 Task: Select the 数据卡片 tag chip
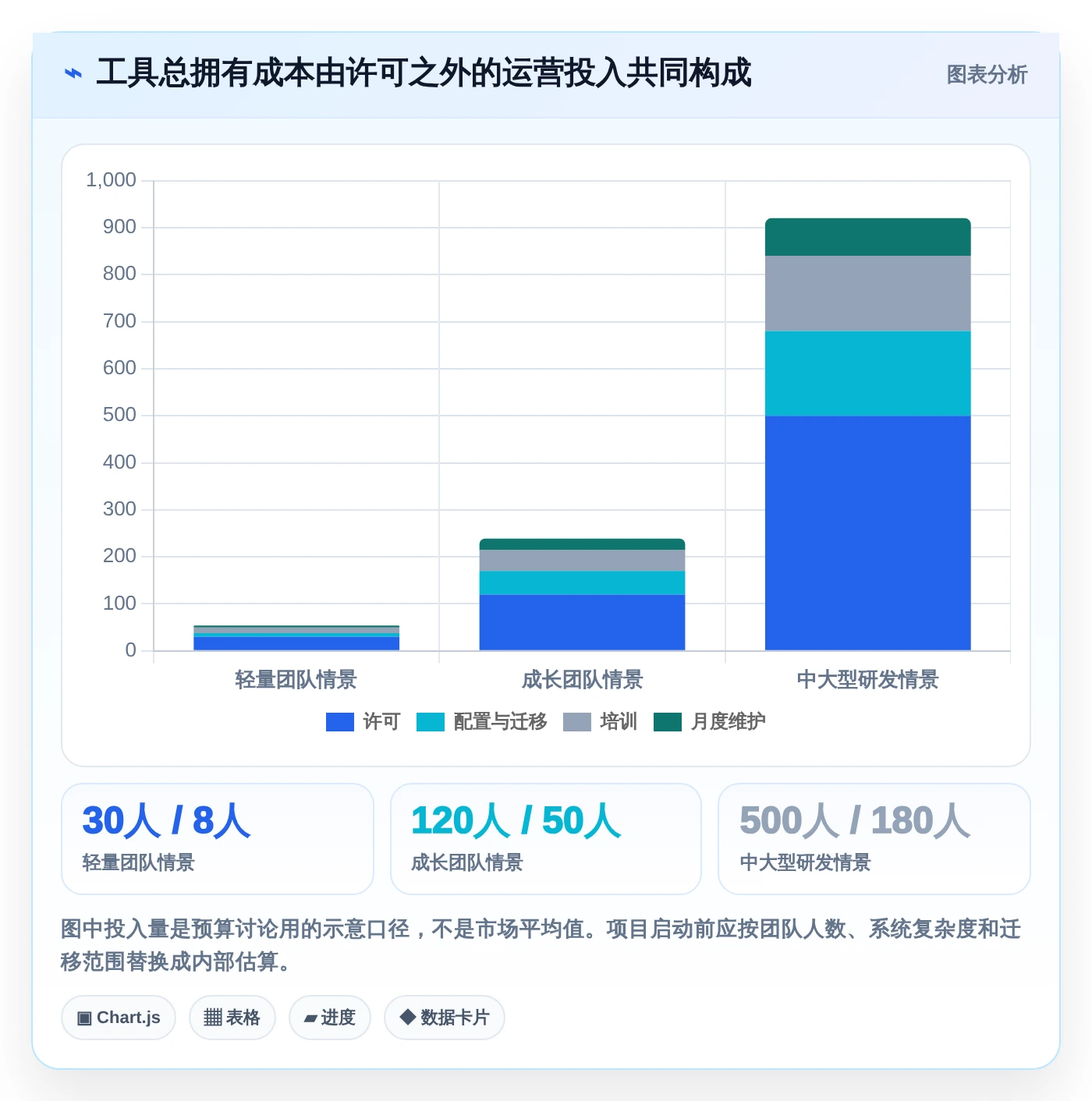coord(445,1018)
